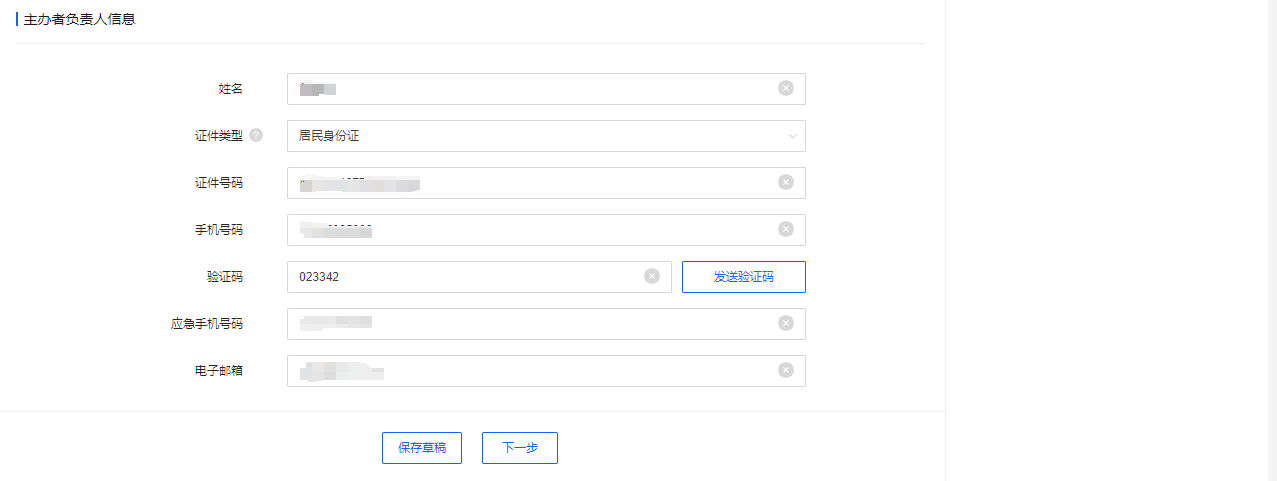Clear the 应急手机号码 field with its X icon
This screenshot has height=481, width=1277.
coord(786,323)
